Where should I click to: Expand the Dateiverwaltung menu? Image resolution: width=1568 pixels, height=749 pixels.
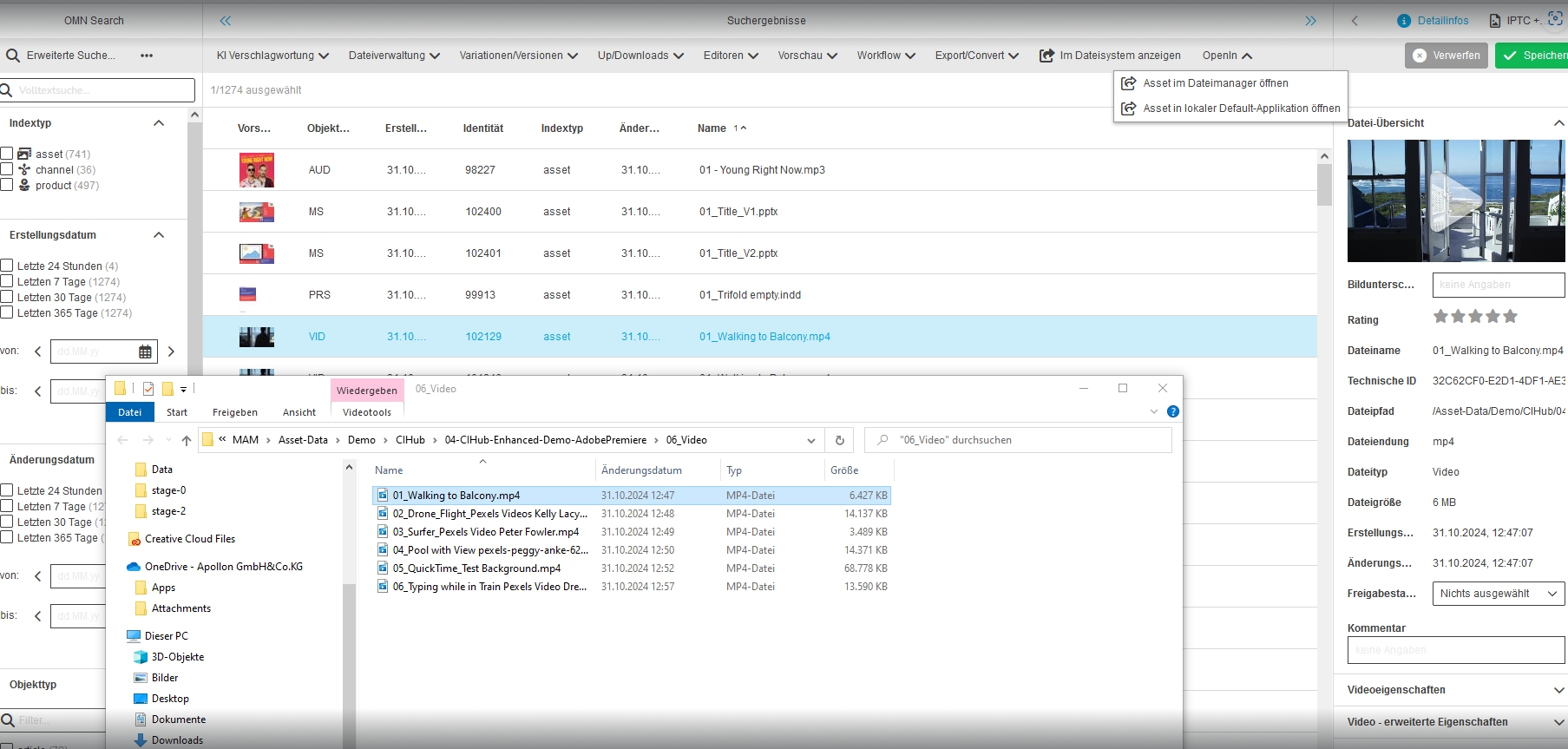[x=394, y=56]
